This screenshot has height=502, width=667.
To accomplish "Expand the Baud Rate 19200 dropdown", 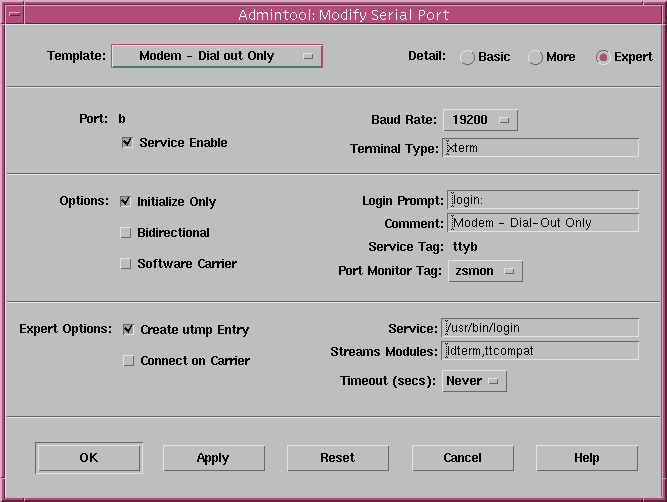I will pos(480,120).
